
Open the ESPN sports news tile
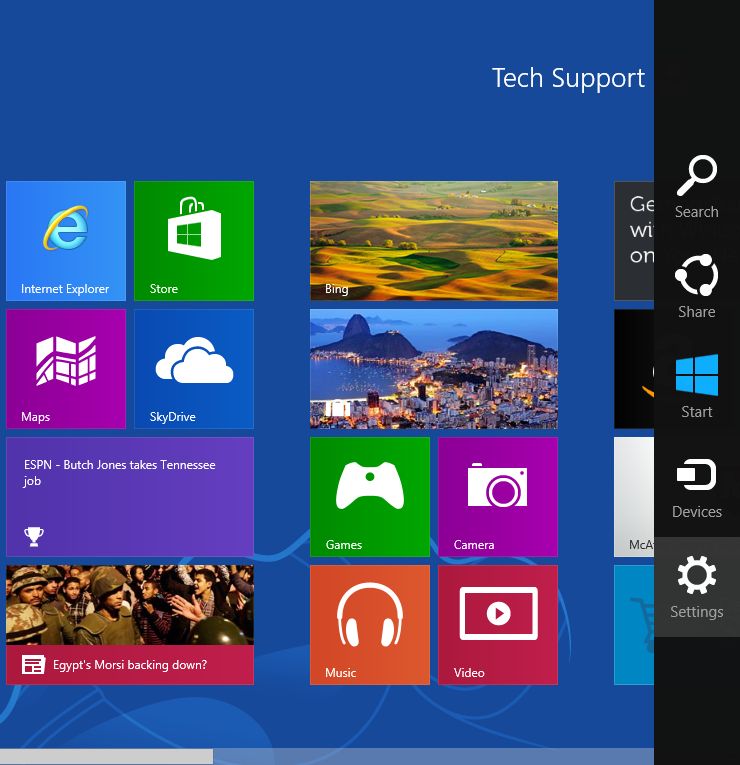130,497
